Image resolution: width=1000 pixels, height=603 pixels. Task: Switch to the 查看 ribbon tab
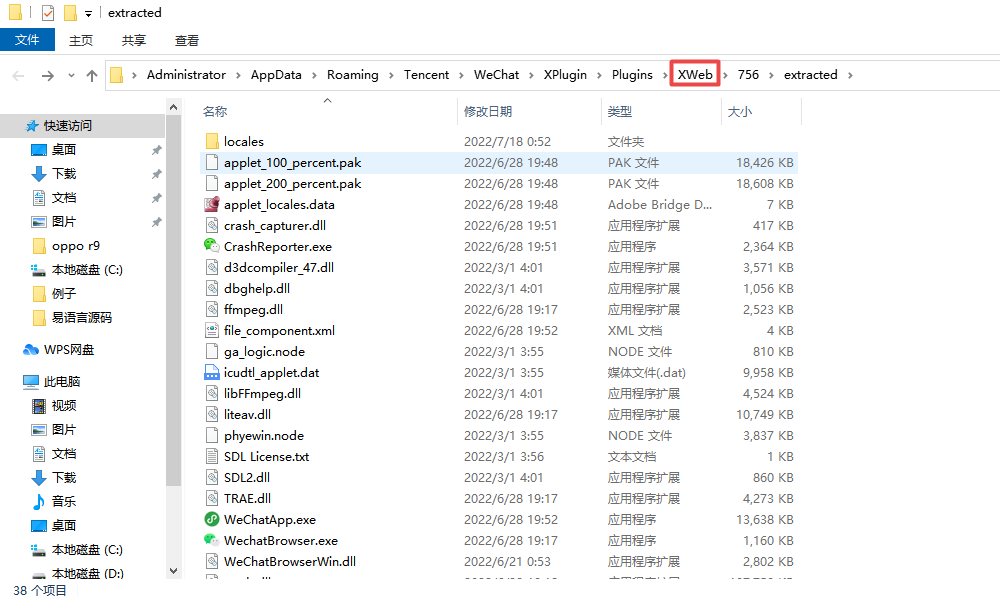[187, 40]
